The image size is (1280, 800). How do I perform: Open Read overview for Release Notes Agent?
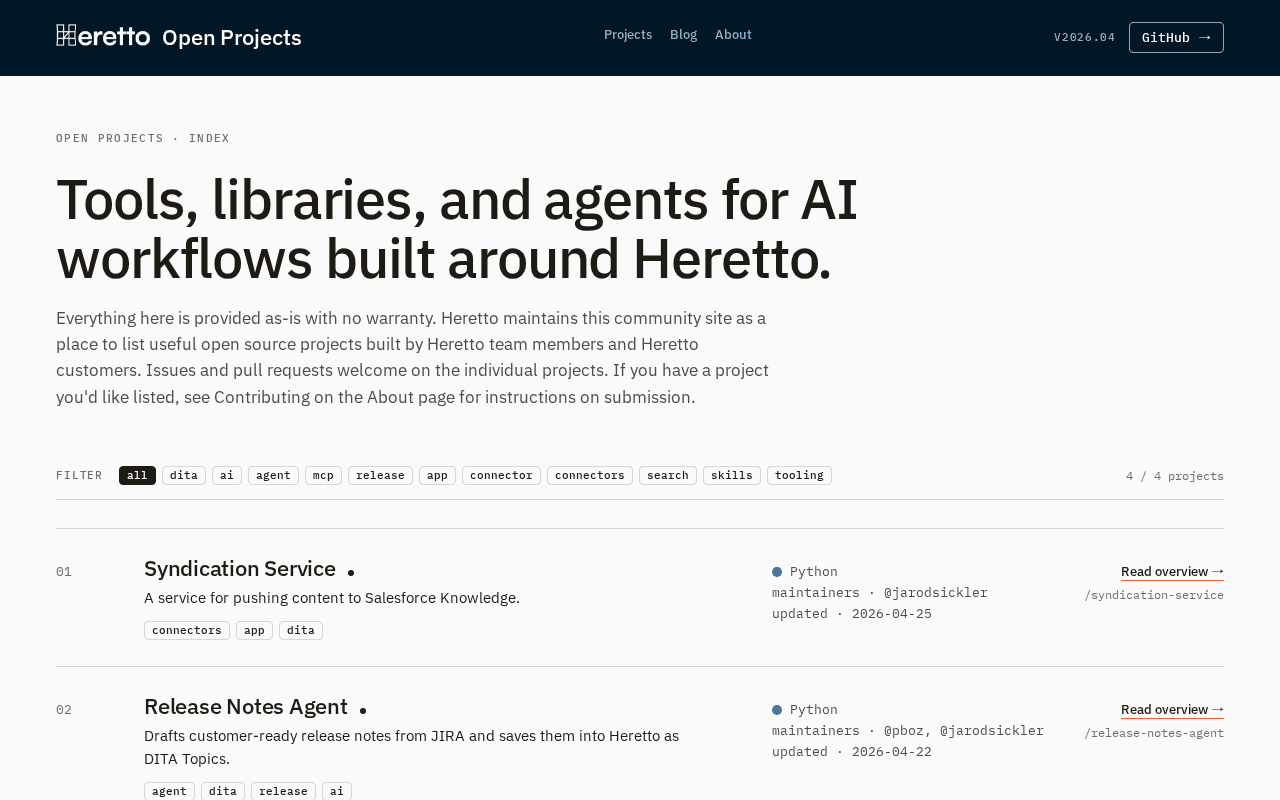coord(1172,709)
